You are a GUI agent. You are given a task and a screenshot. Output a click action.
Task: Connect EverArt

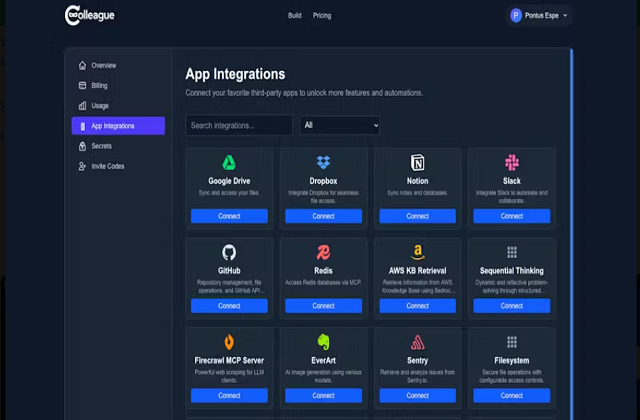click(323, 396)
